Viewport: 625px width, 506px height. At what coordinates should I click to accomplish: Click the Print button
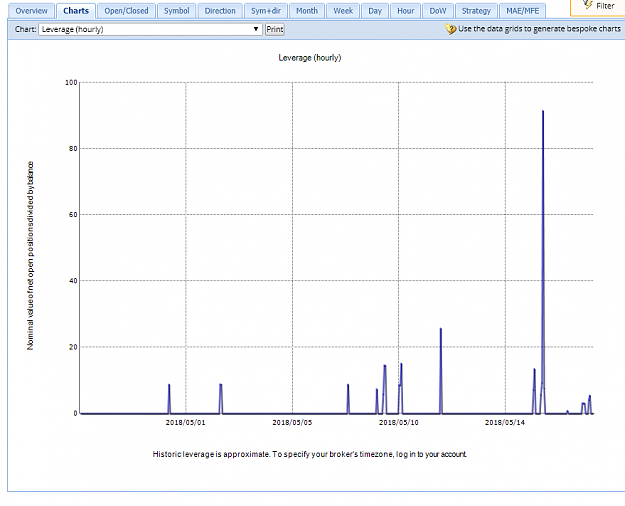click(x=275, y=29)
